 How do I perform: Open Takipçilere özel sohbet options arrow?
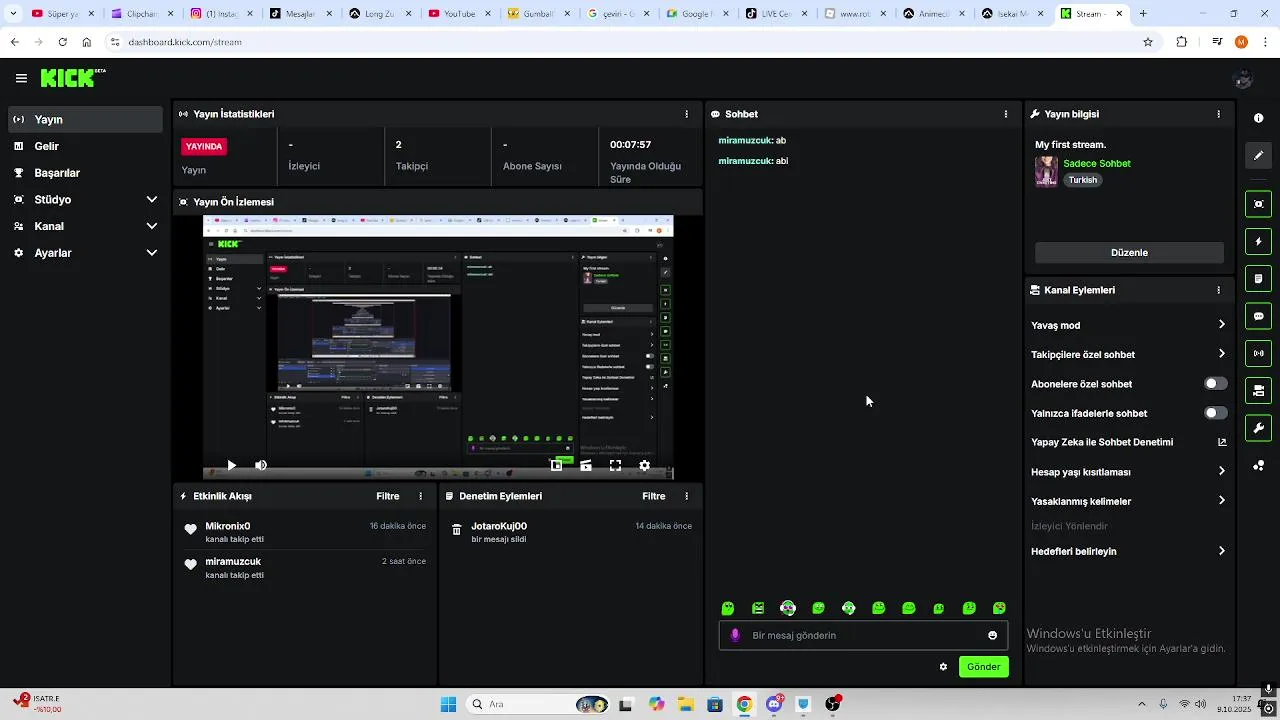[x=1222, y=354]
